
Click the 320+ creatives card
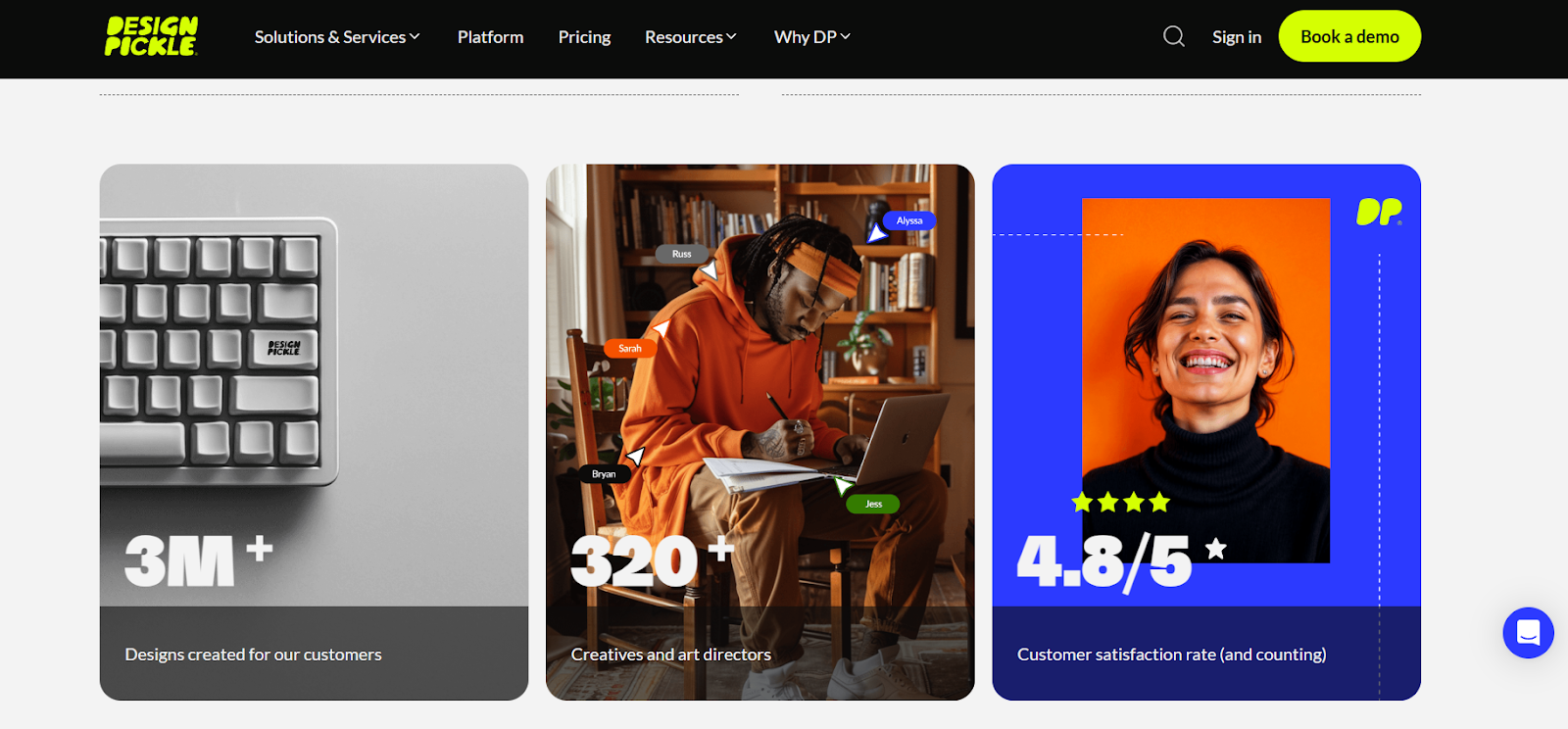(760, 432)
